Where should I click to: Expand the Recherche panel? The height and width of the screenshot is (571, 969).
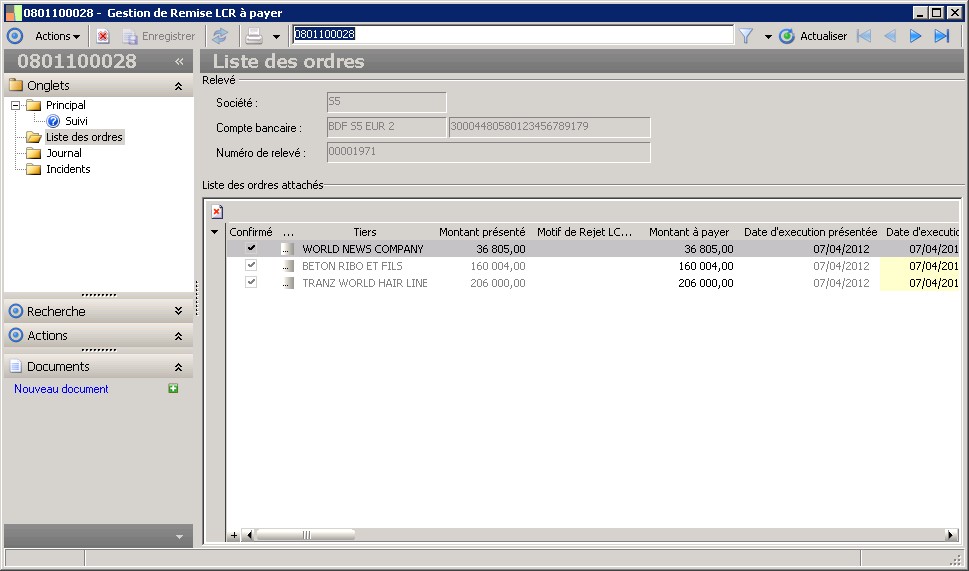pos(179,311)
